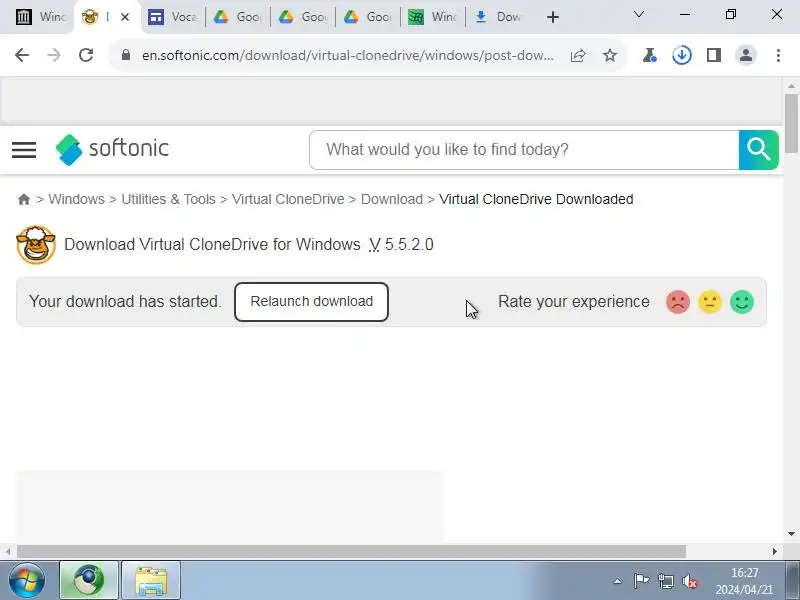Click the scroll down arrow
Screen dimensions: 800x600
791,534
